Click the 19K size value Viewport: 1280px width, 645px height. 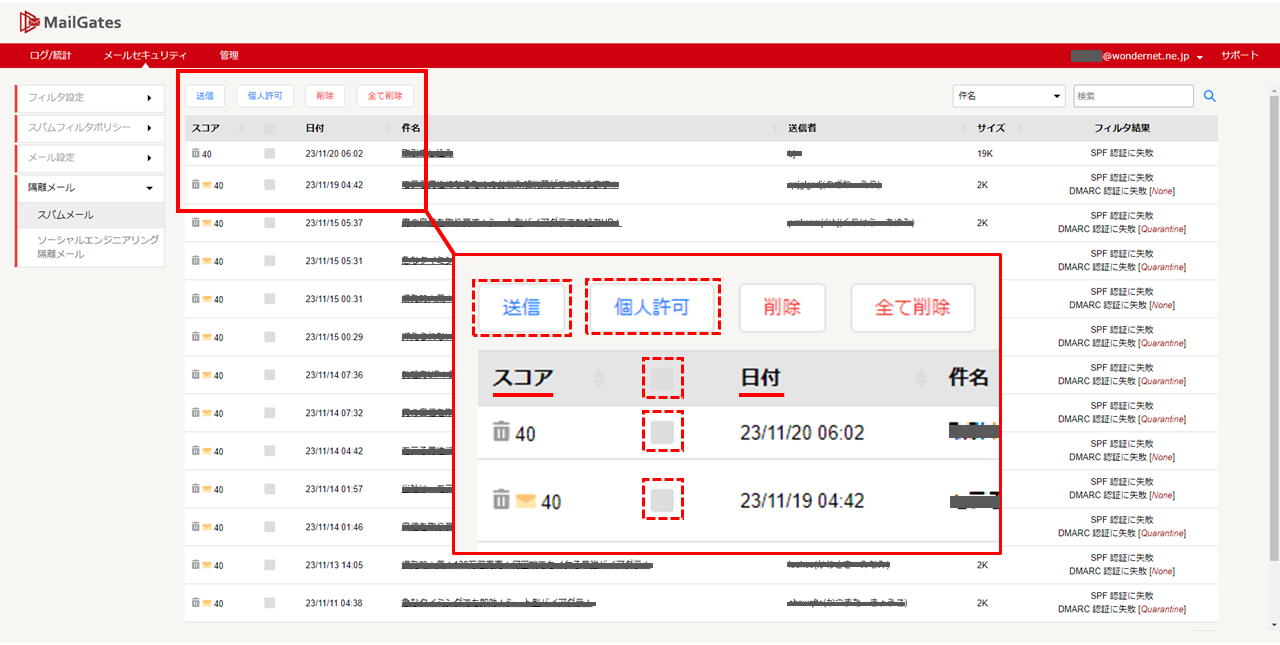[984, 154]
